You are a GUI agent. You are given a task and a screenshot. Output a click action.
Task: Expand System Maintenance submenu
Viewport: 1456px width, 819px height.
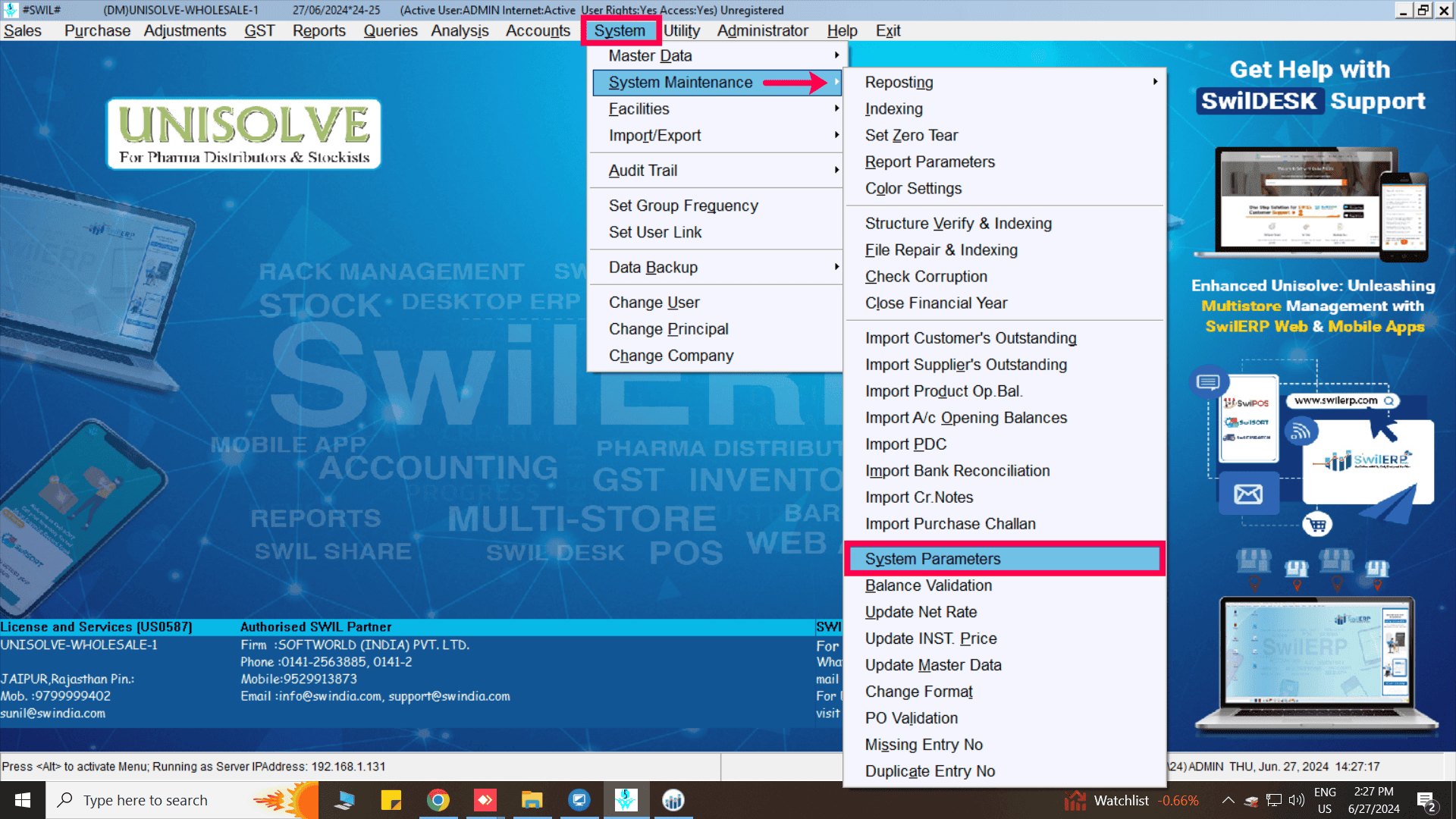[x=717, y=83]
